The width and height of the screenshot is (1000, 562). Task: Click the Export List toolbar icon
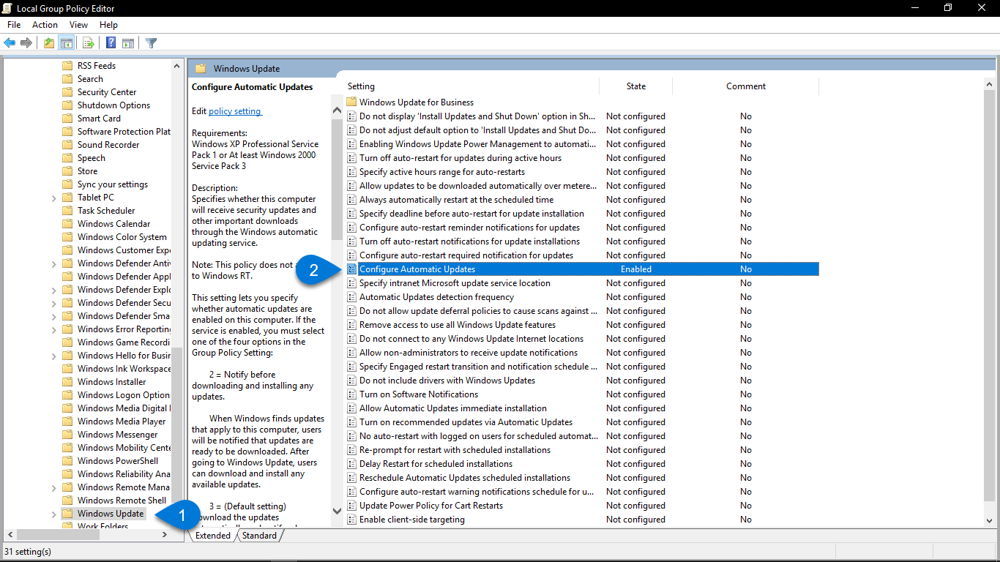click(89, 43)
